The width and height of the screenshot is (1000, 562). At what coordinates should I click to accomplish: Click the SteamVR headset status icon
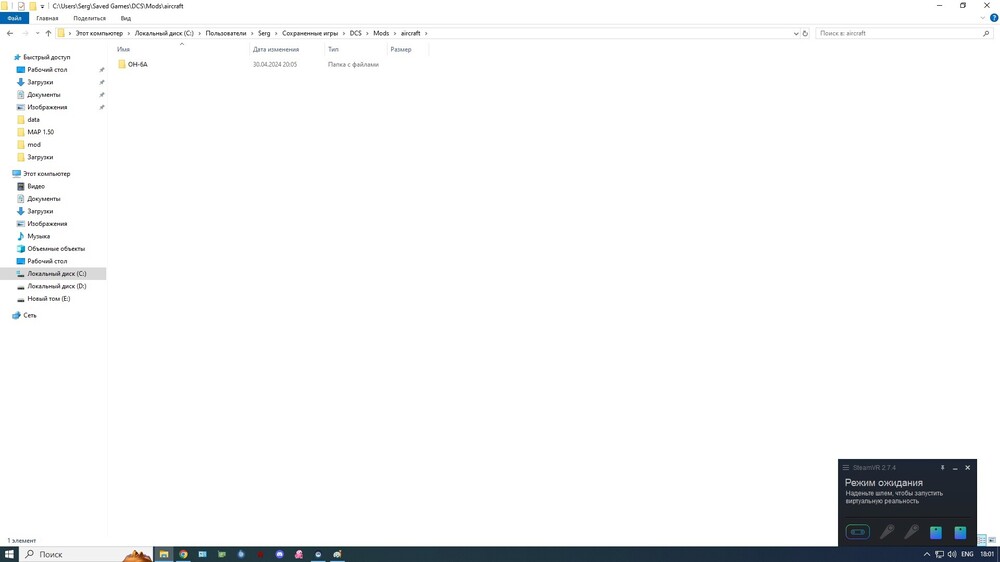(x=858, y=531)
